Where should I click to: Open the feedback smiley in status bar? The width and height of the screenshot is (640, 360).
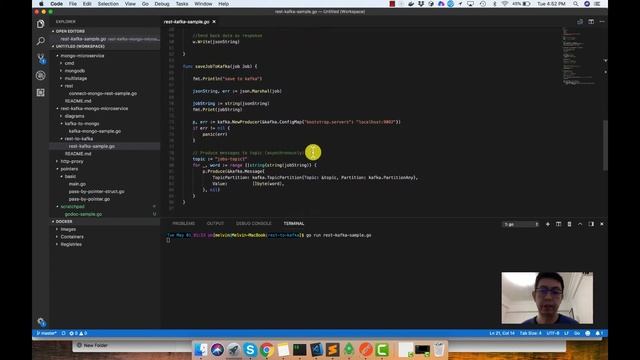pyautogui.click(x=588, y=333)
